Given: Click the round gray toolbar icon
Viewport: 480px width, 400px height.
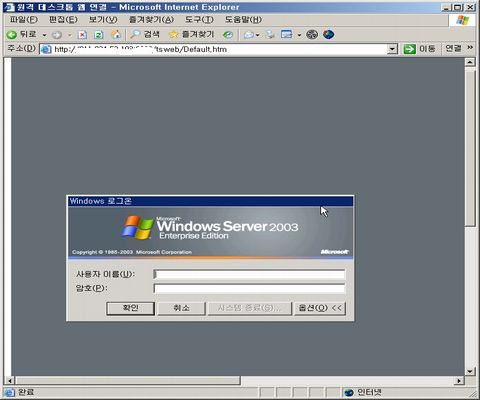Looking at the screenshot, I should point(312,34).
